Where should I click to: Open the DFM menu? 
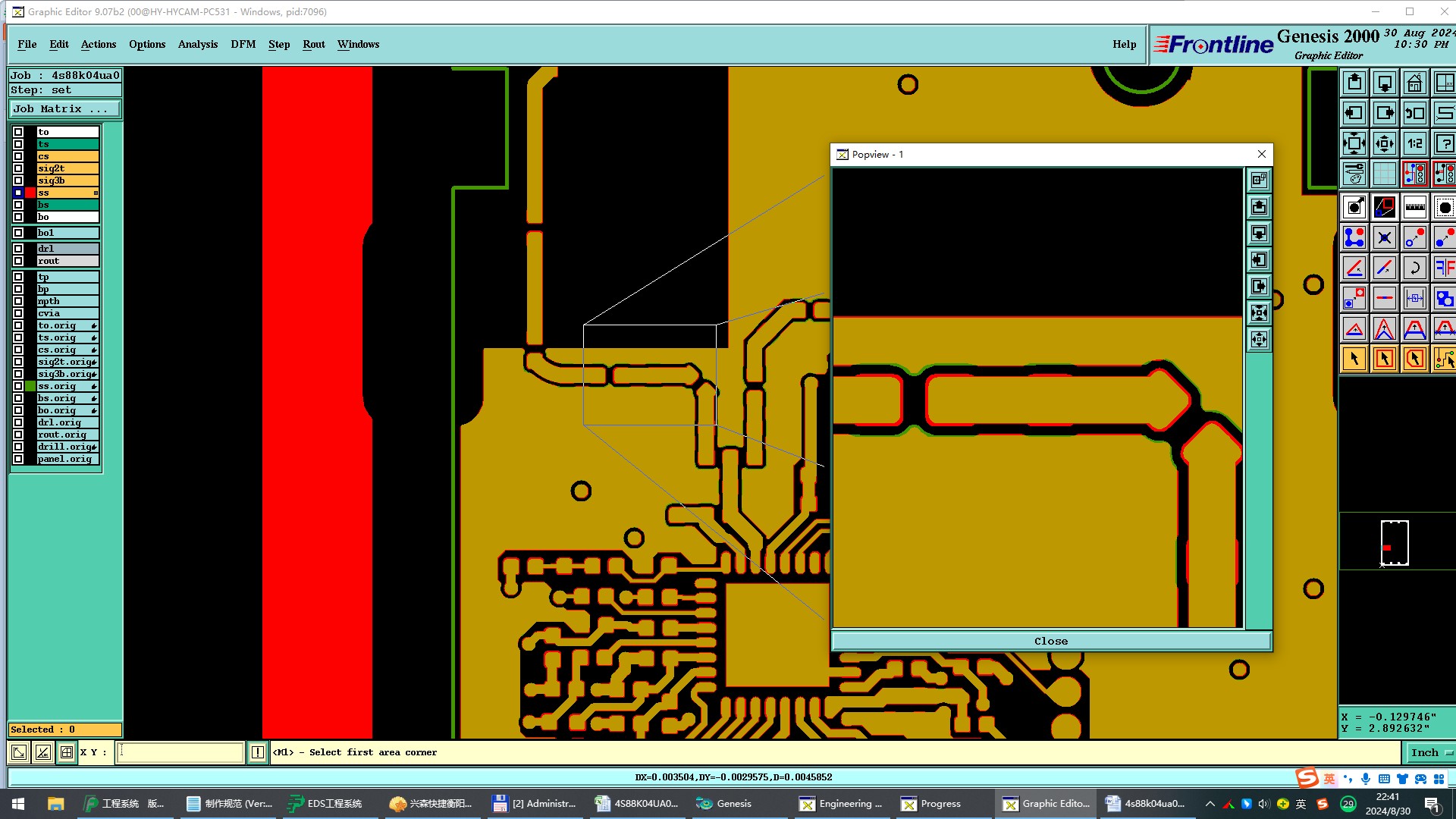tap(243, 44)
